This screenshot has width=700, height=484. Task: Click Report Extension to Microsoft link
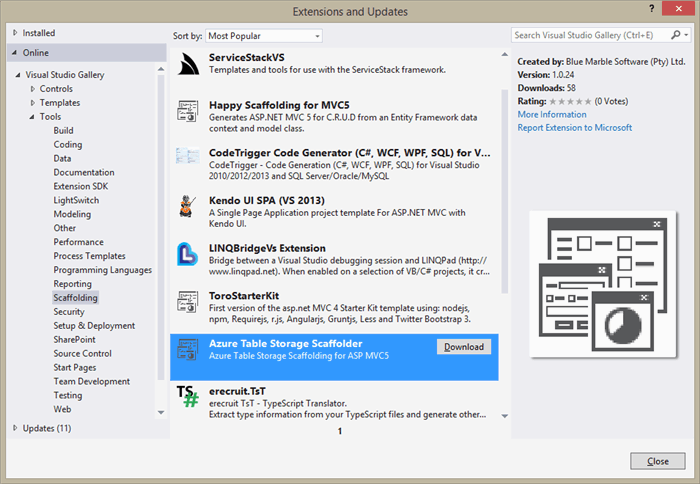pyautogui.click(x=575, y=128)
